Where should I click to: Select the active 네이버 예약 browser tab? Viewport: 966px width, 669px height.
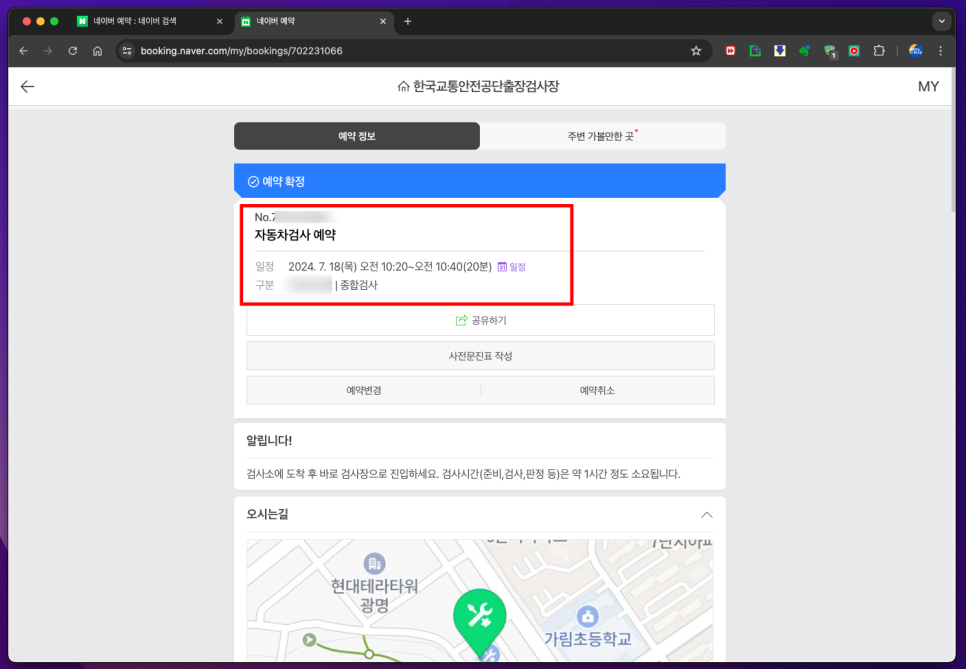pyautogui.click(x=314, y=22)
